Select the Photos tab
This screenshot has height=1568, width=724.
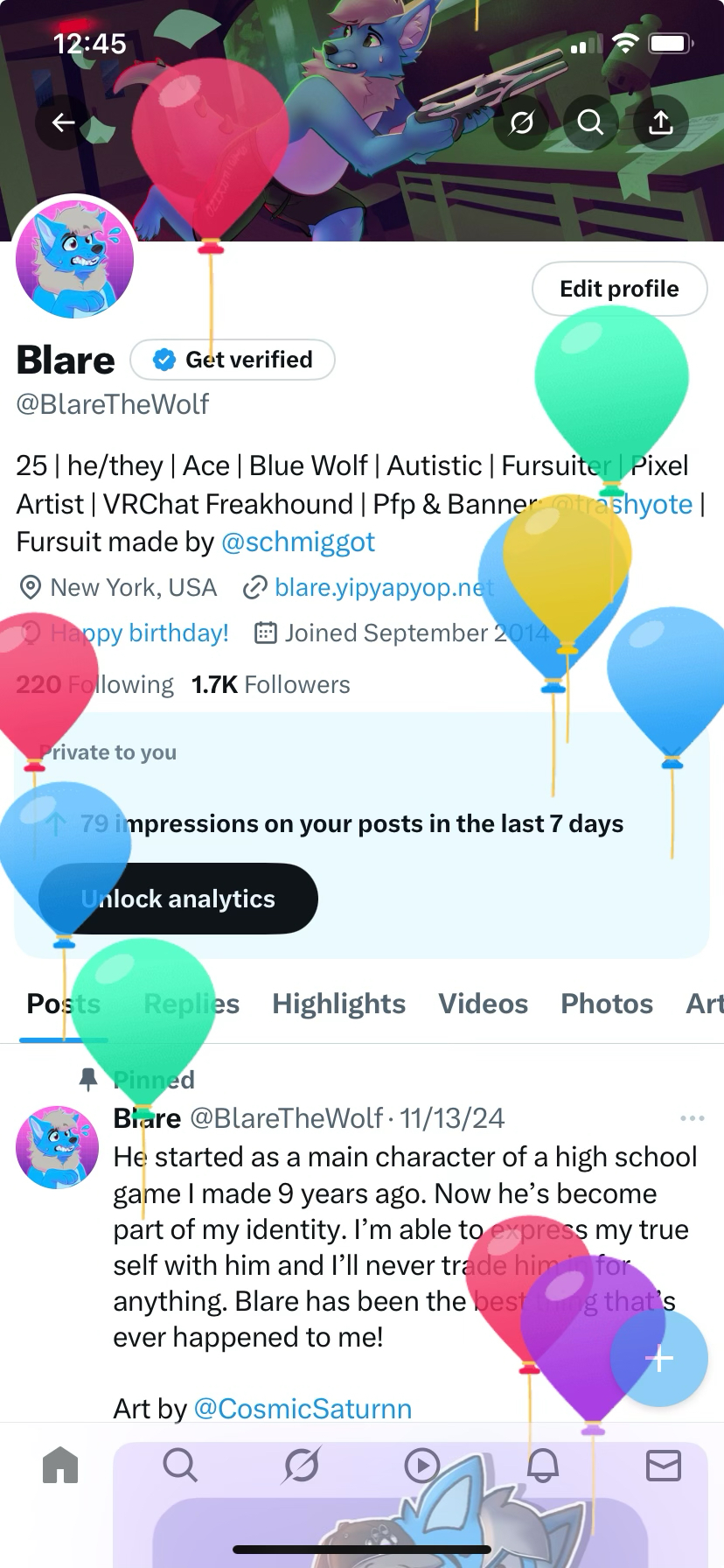(607, 1004)
